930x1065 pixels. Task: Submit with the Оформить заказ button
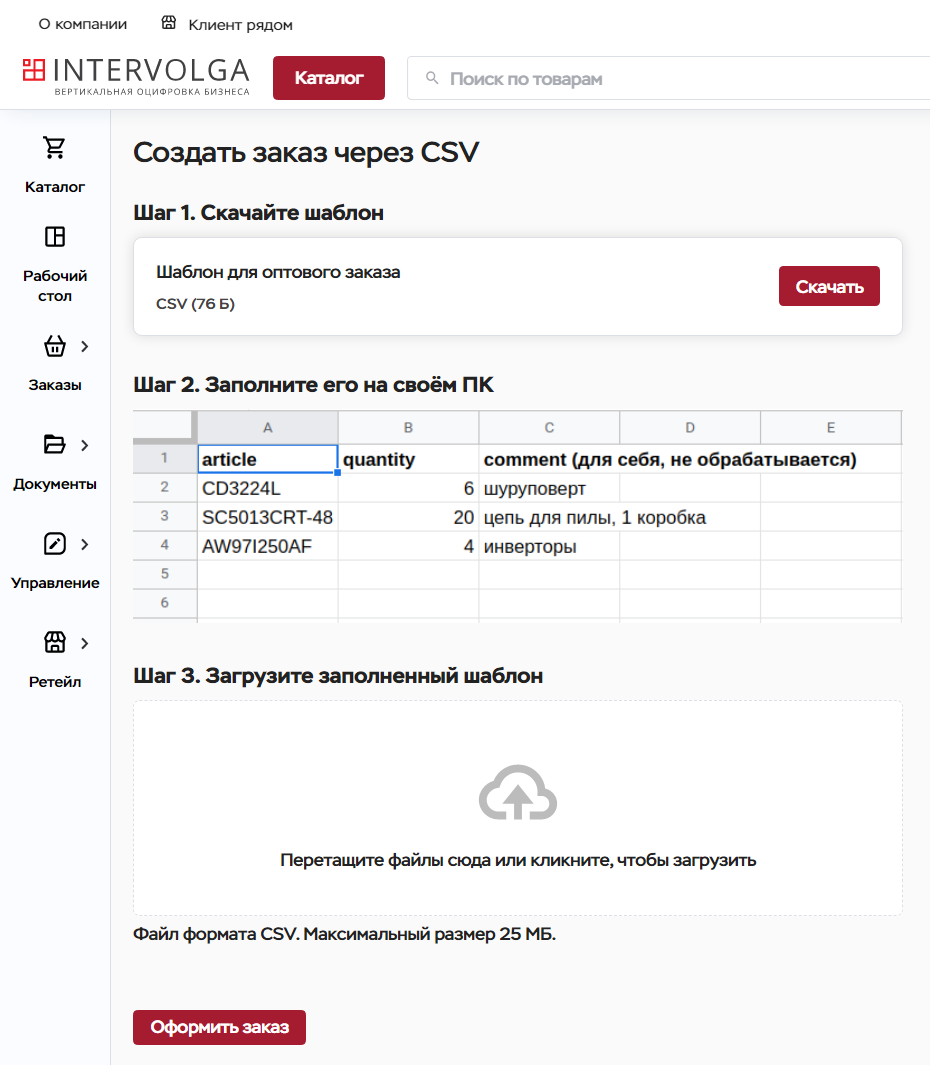pos(219,1027)
